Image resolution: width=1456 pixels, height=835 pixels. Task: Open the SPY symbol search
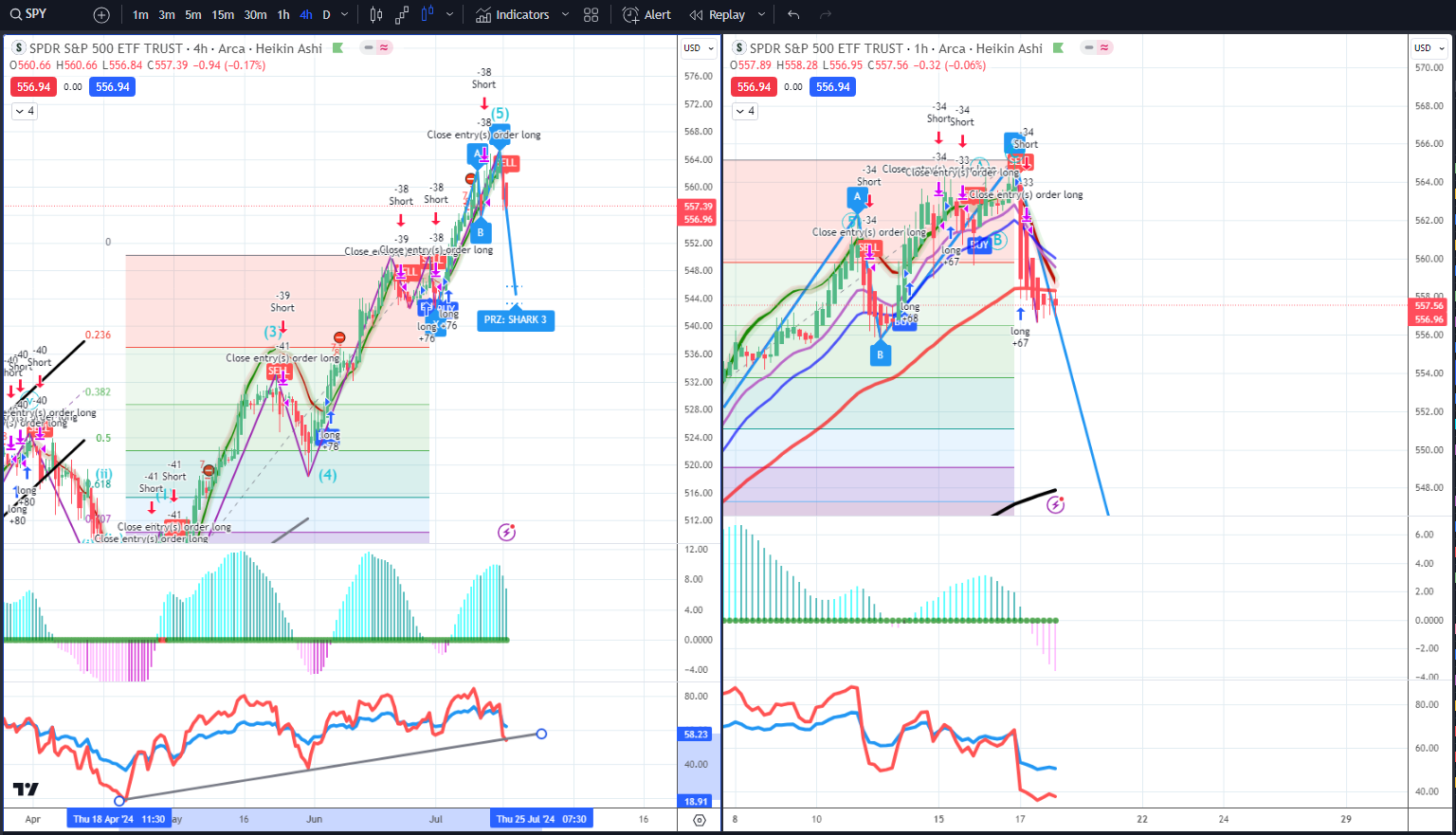tap(28, 14)
